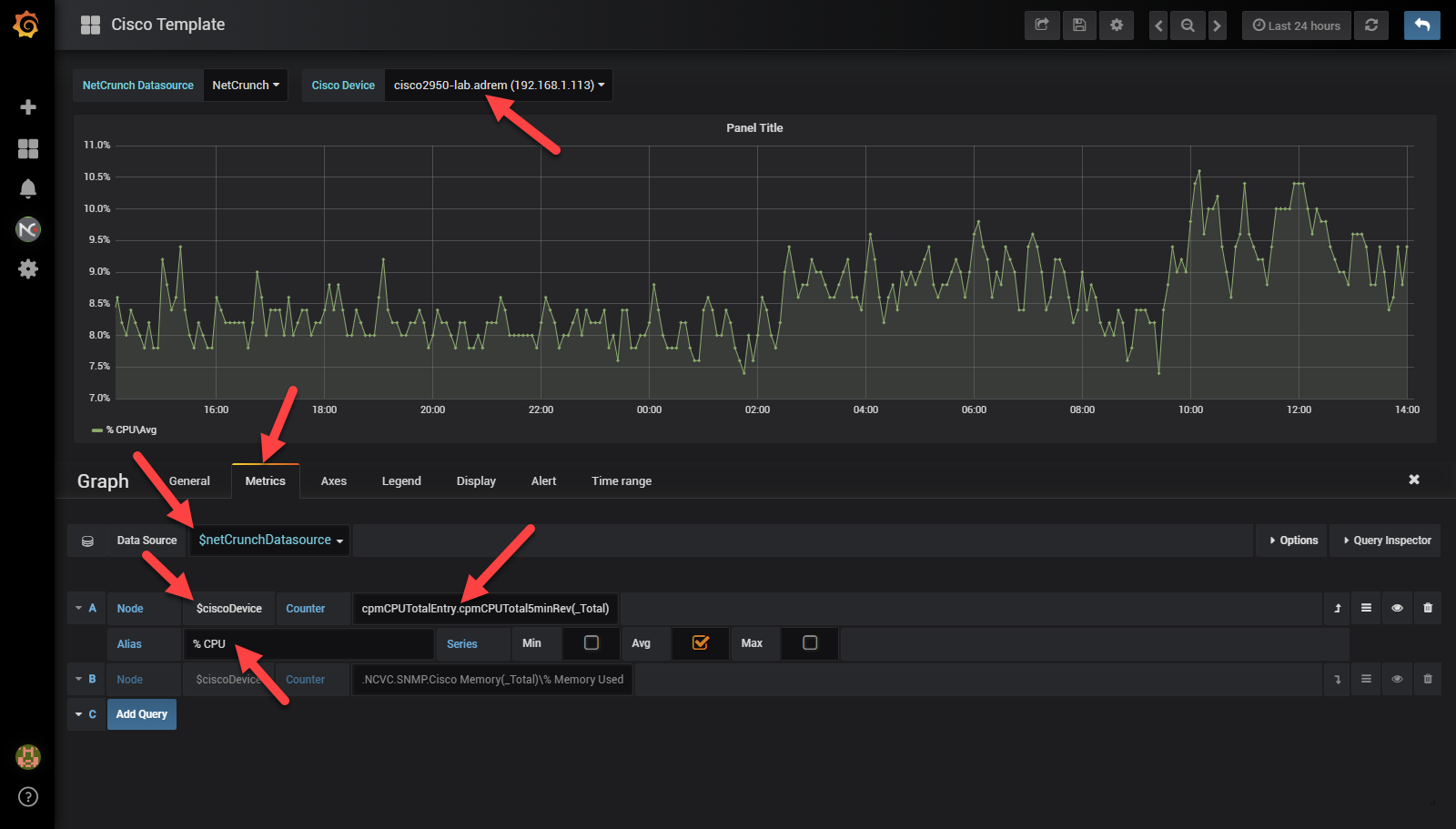1456x829 pixels.
Task: Save the dashboard with the floppy icon
Action: point(1079,25)
